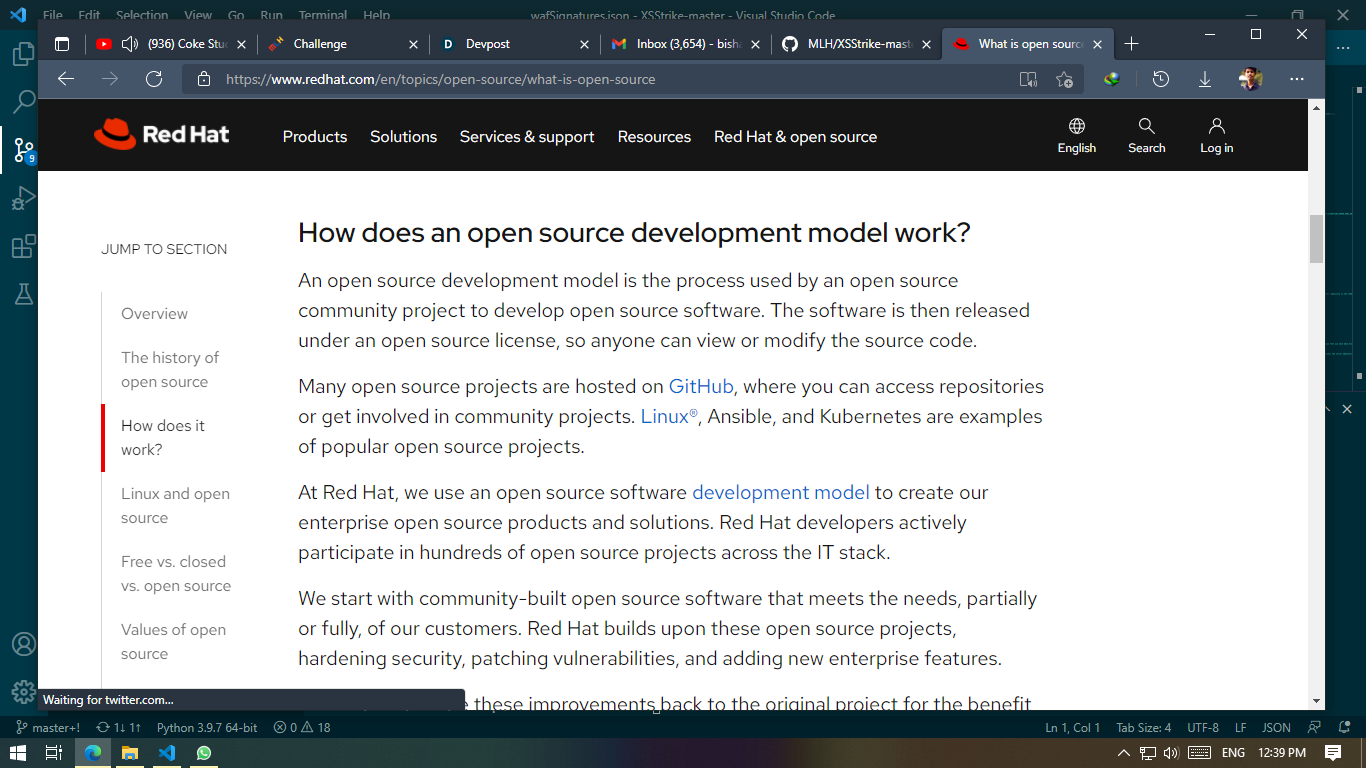Click the IDM extension icon
Screen dimensions: 1366x768
point(1110,78)
